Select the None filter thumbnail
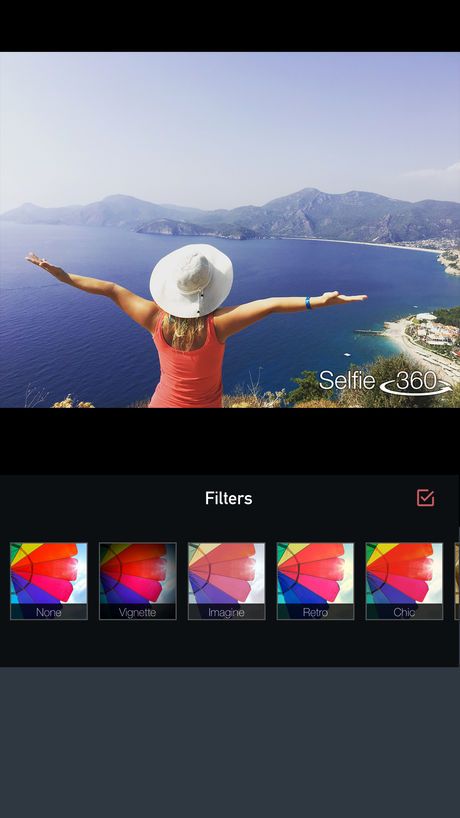 coord(49,581)
